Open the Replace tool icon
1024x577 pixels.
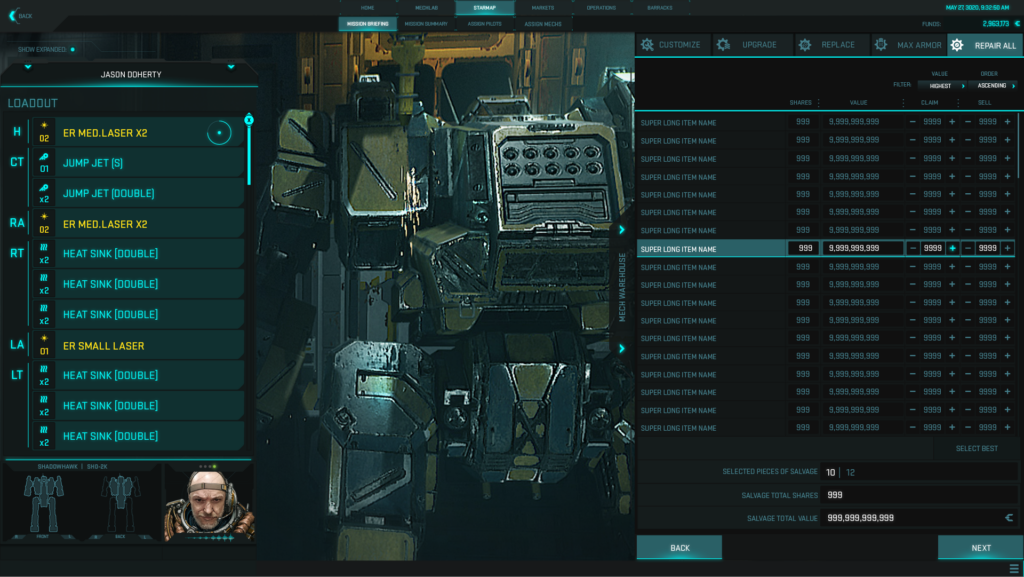coord(804,45)
